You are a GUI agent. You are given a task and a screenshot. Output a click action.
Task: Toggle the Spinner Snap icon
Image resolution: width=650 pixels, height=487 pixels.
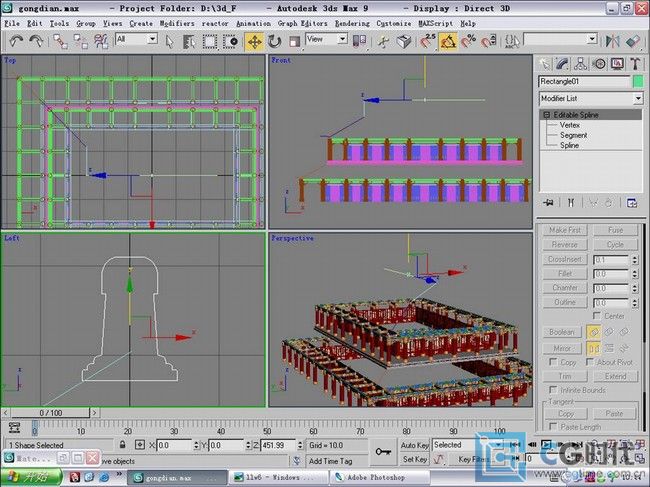[x=489, y=41]
